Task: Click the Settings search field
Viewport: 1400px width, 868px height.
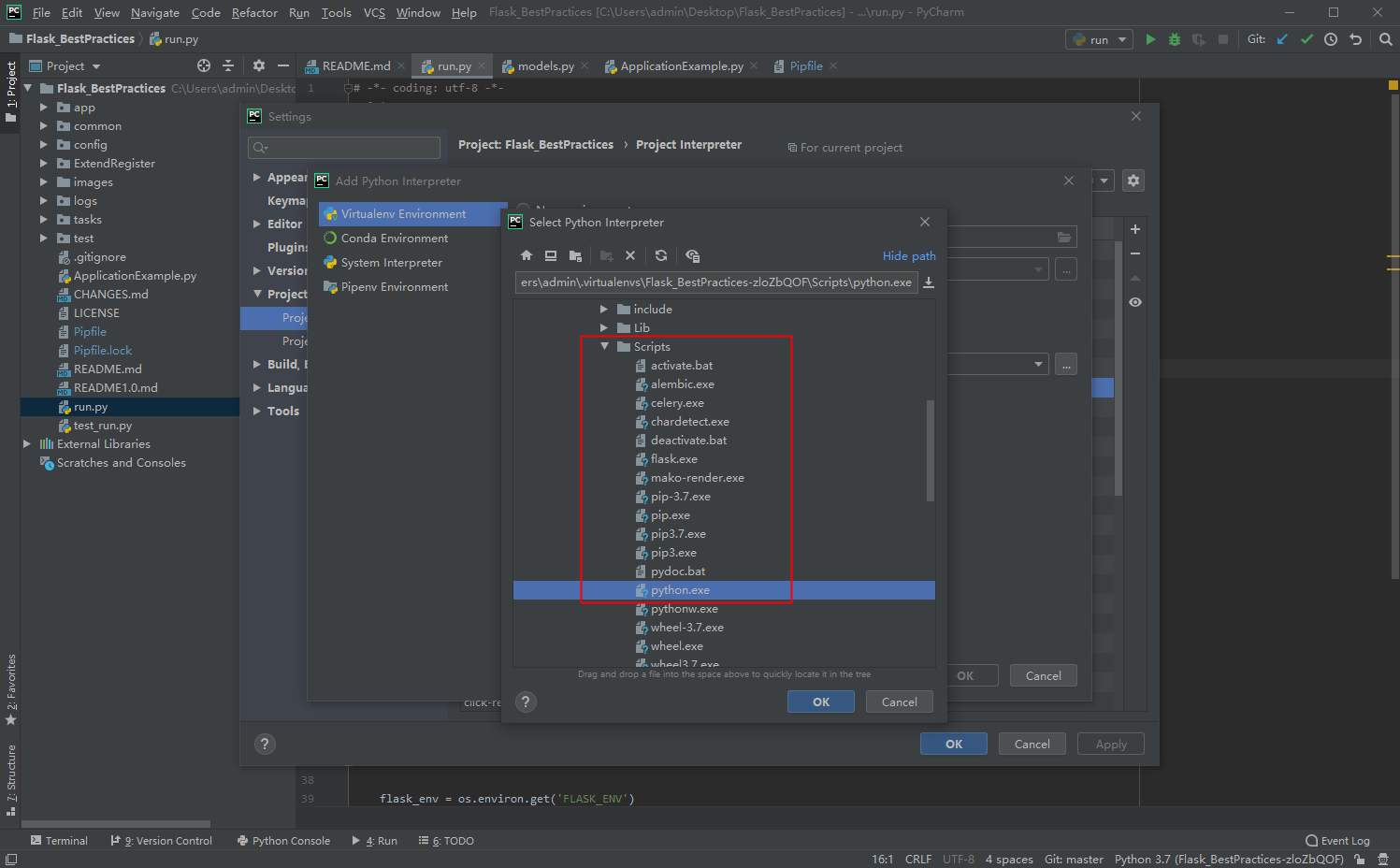Action: coord(344,148)
